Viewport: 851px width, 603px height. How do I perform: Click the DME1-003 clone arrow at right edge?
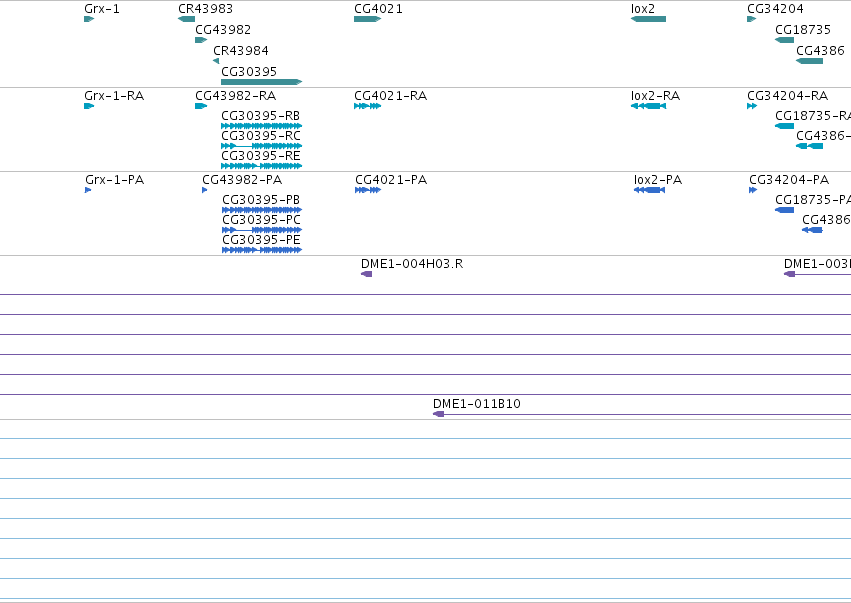pos(817,274)
